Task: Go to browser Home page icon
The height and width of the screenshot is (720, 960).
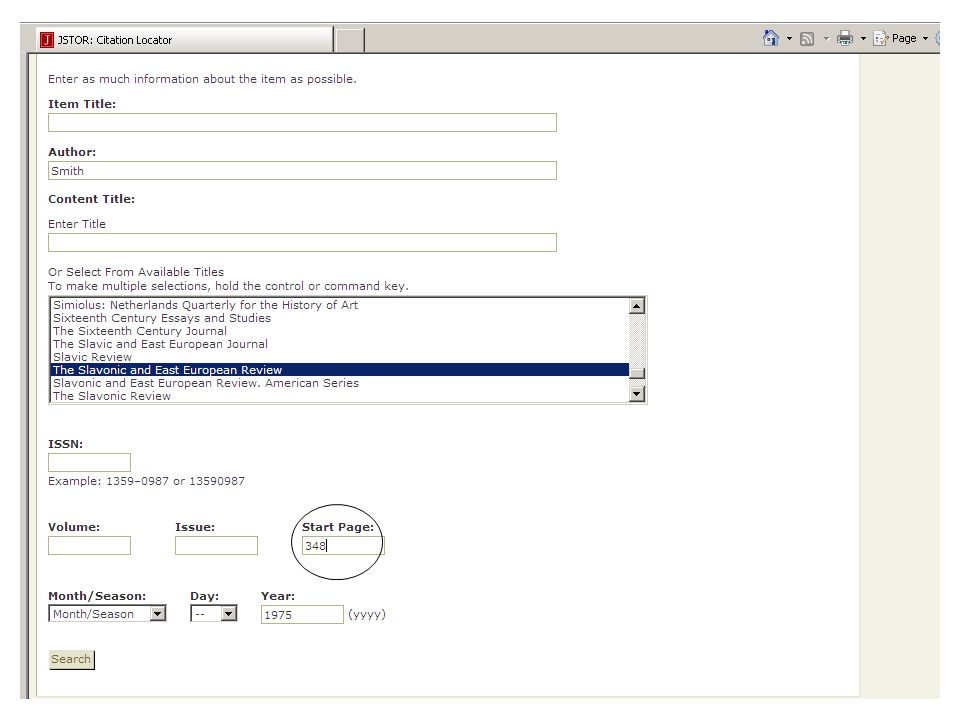Action: (x=771, y=38)
